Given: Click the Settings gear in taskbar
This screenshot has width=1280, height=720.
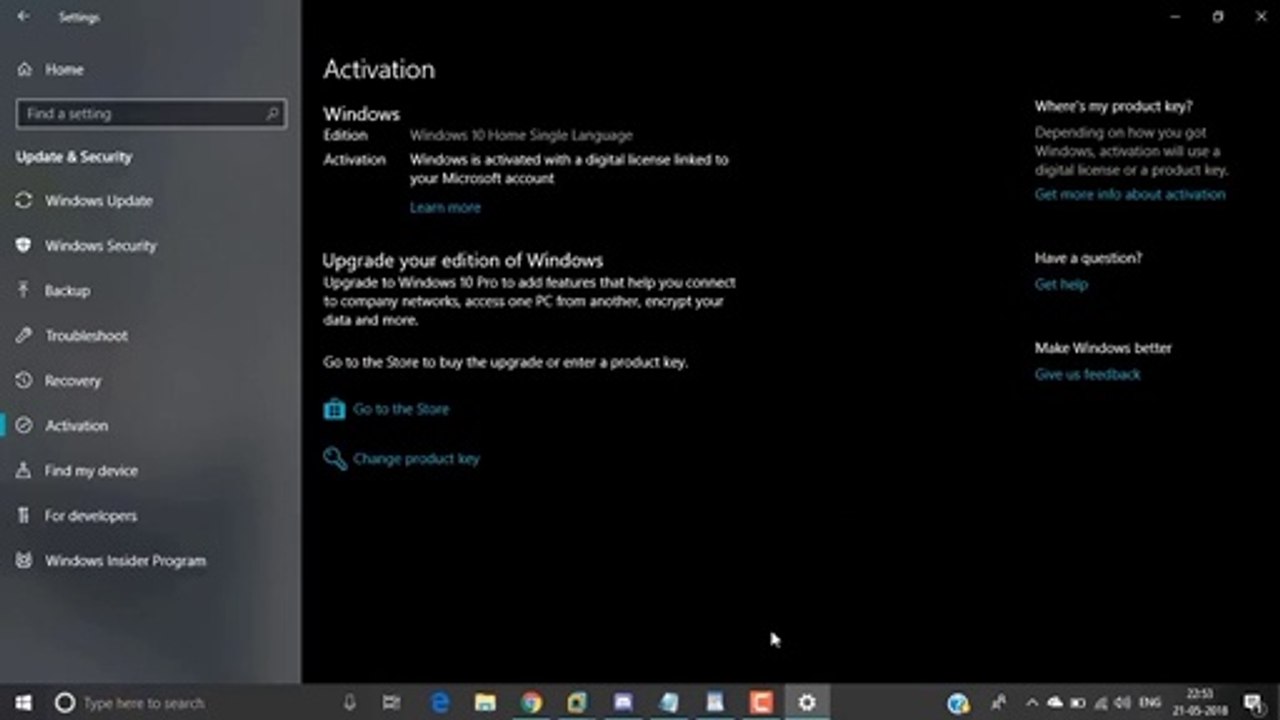Looking at the screenshot, I should tap(807, 703).
